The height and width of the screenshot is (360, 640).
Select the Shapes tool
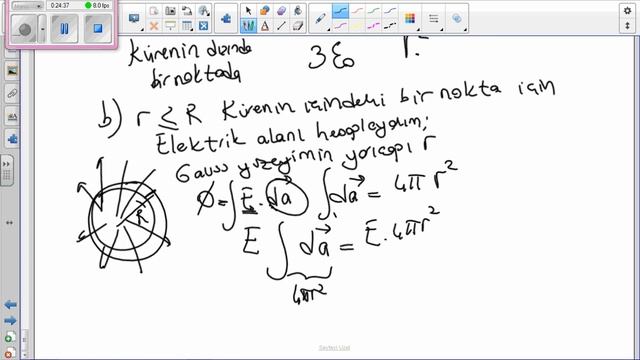265,11
